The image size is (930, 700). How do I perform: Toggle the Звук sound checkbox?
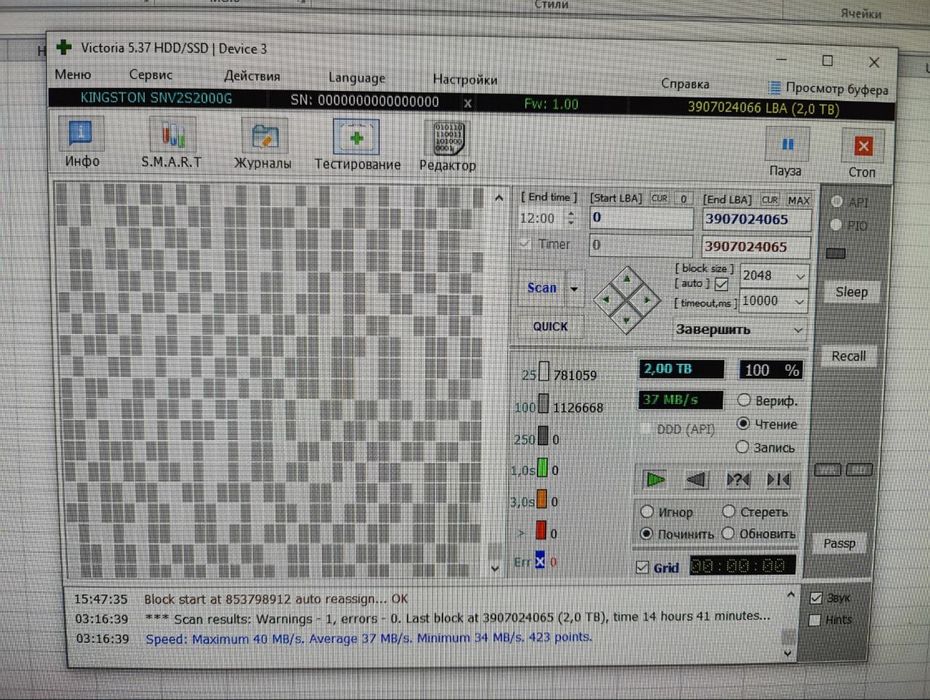point(816,597)
